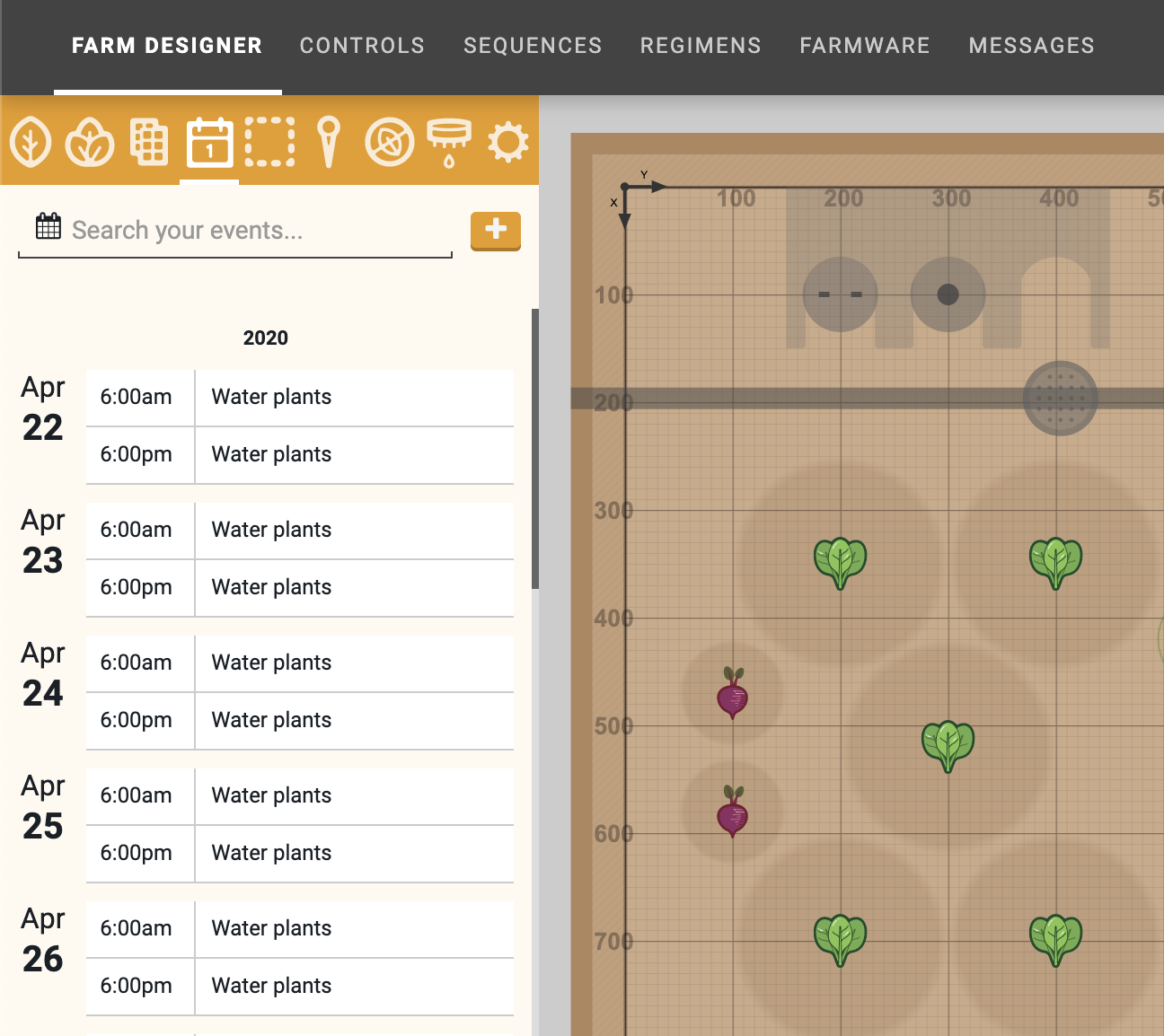The width and height of the screenshot is (1164, 1036).
Task: Open the Plants panel leaf icon
Action: [x=31, y=142]
